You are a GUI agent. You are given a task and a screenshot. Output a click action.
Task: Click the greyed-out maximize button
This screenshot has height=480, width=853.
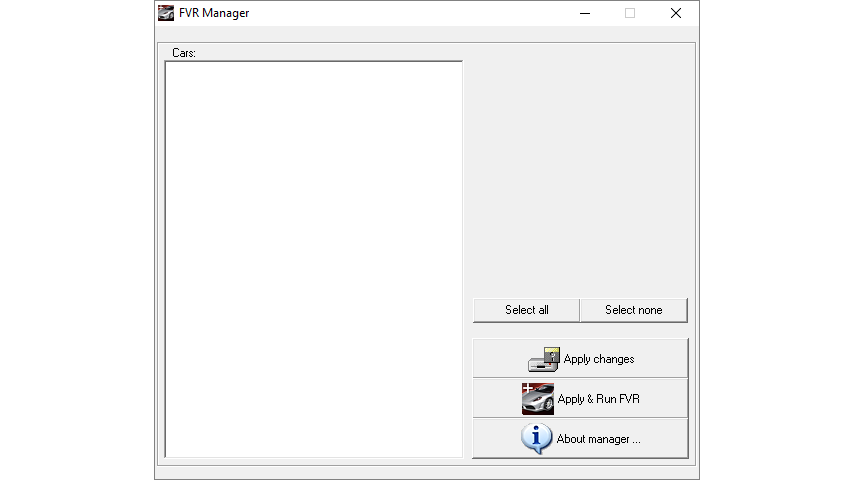(x=630, y=13)
